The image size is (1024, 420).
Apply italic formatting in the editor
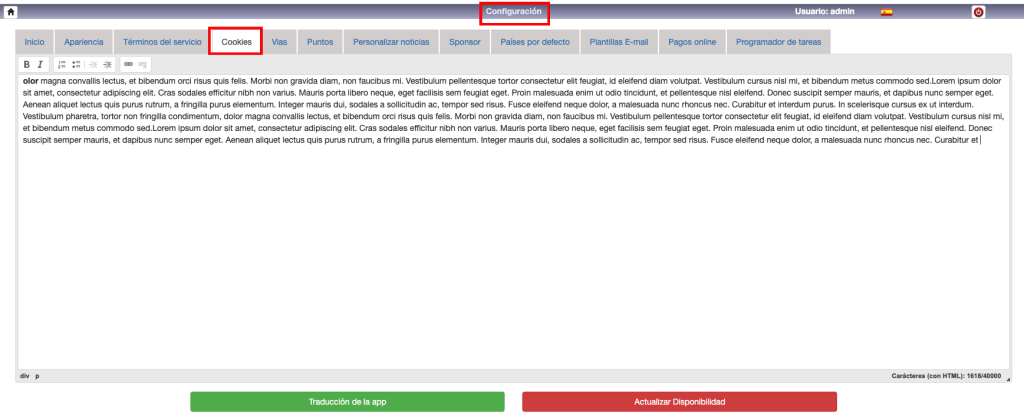(40, 64)
